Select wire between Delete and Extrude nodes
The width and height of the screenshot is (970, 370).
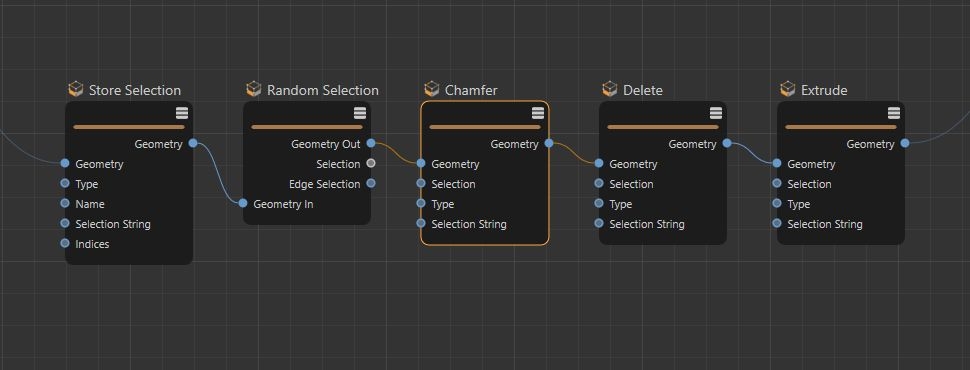(752, 153)
